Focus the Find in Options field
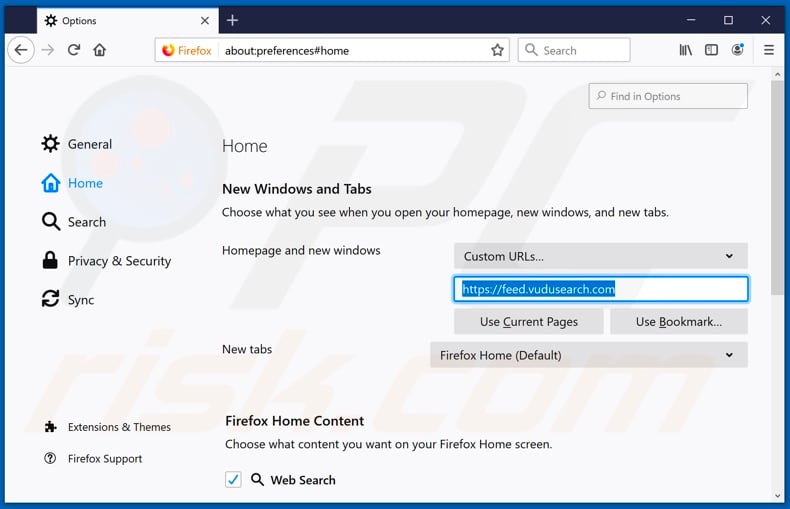Image resolution: width=790 pixels, height=509 pixels. coord(668,96)
